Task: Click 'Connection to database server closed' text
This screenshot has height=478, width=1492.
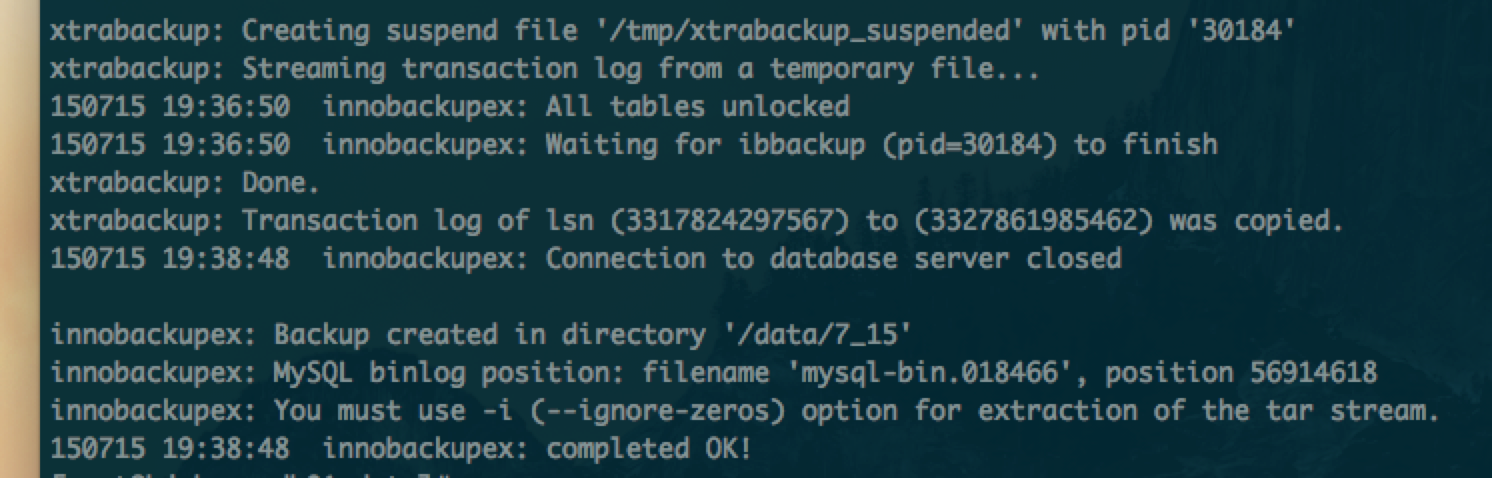Action: point(833,258)
